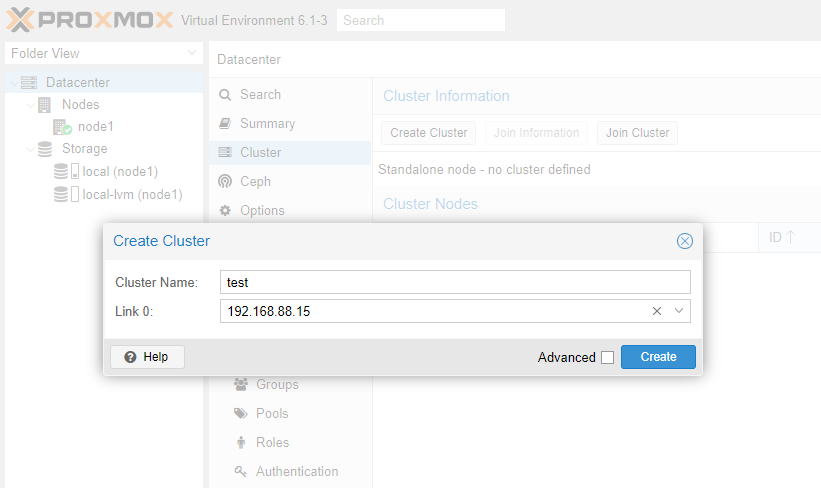Select the Options menu item
Image resolution: width=821 pixels, height=488 pixels.
point(262,210)
